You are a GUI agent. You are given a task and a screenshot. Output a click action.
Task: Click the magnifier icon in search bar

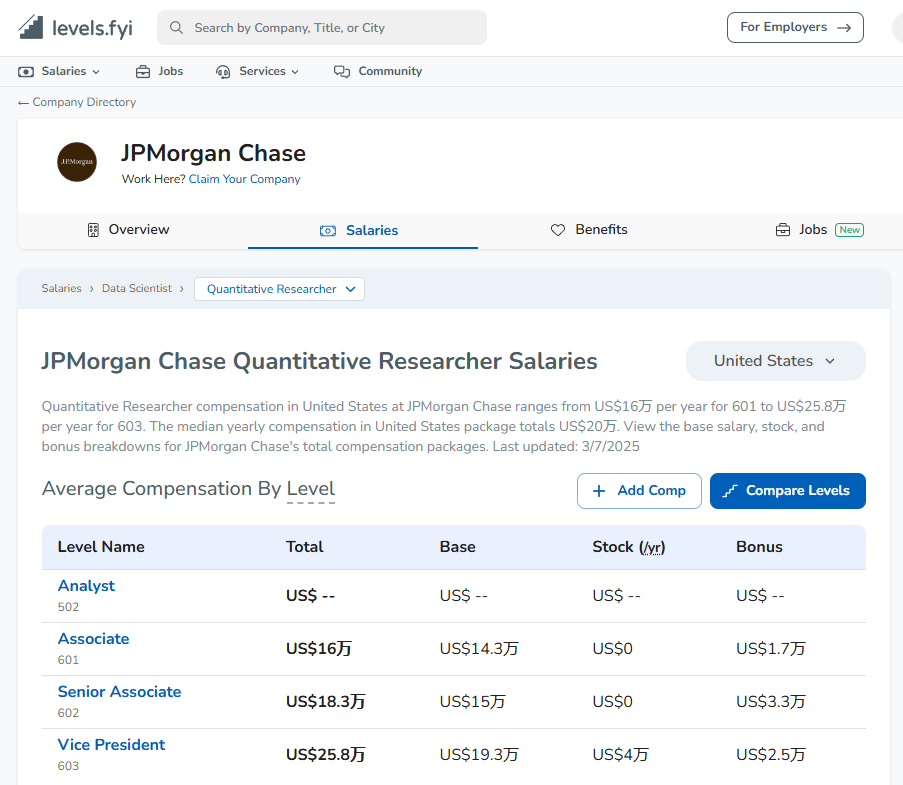(x=176, y=28)
